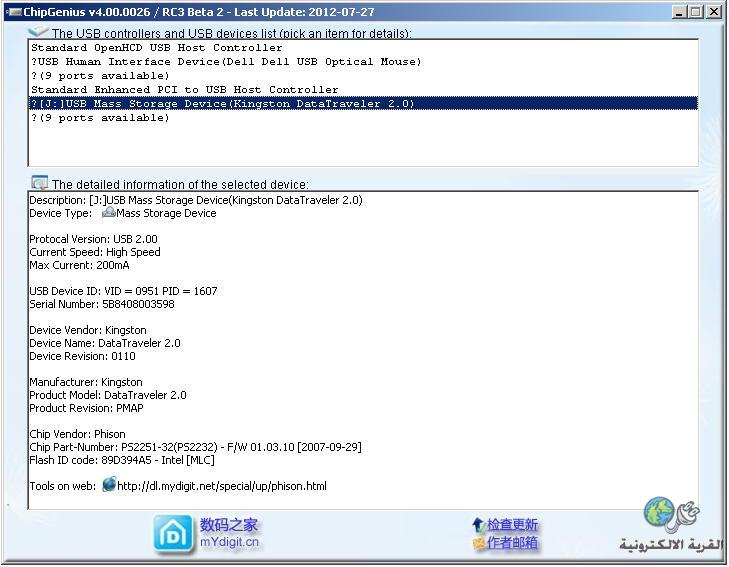729x567 pixels.
Task: Click the mYdigit house logo icon
Action: (173, 534)
